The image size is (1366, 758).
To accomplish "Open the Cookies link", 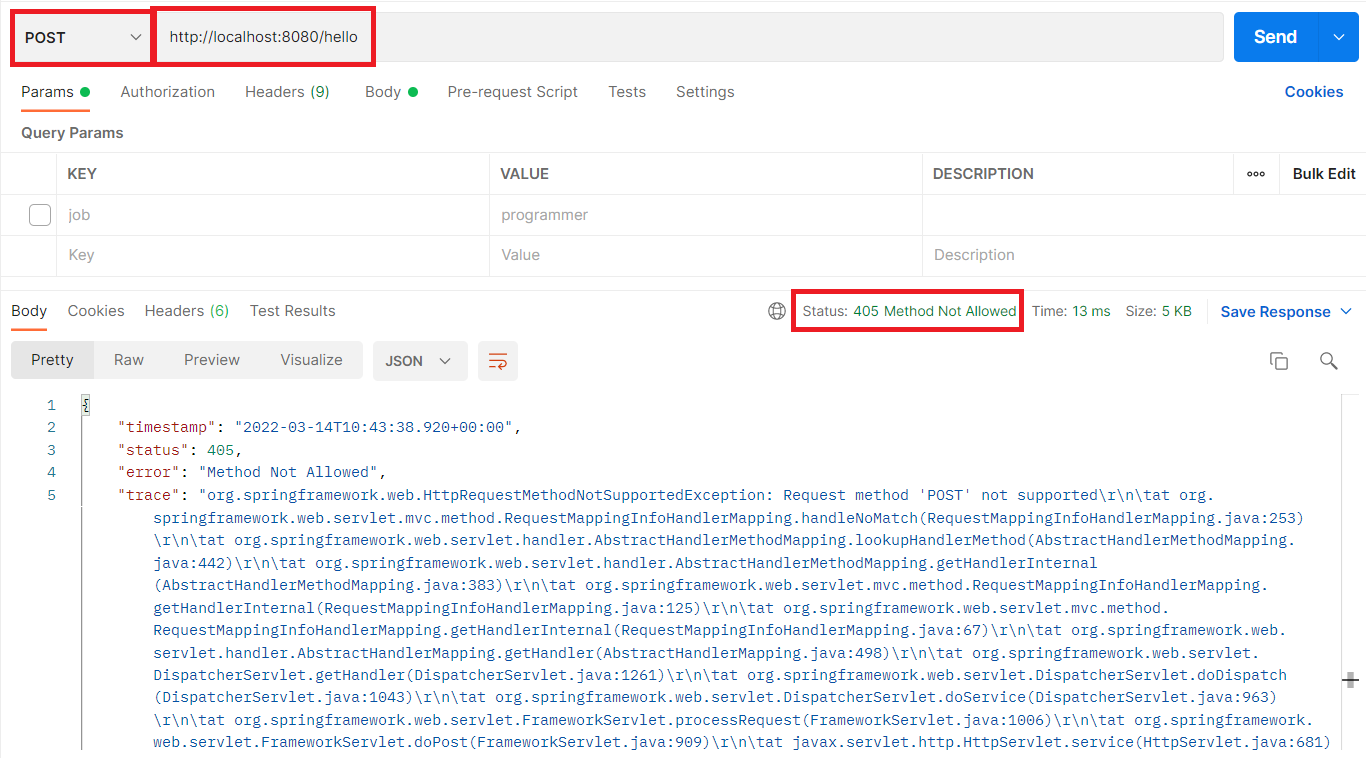I will [1314, 92].
